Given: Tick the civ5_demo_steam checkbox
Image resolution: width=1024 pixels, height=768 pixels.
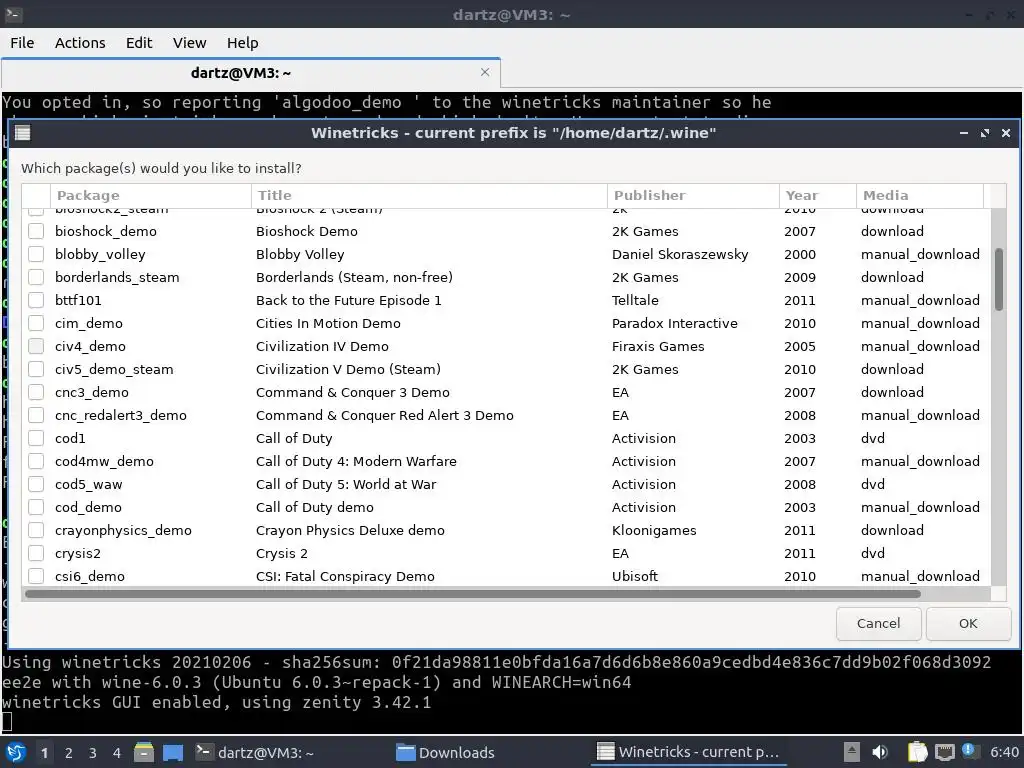Looking at the screenshot, I should click(36, 369).
